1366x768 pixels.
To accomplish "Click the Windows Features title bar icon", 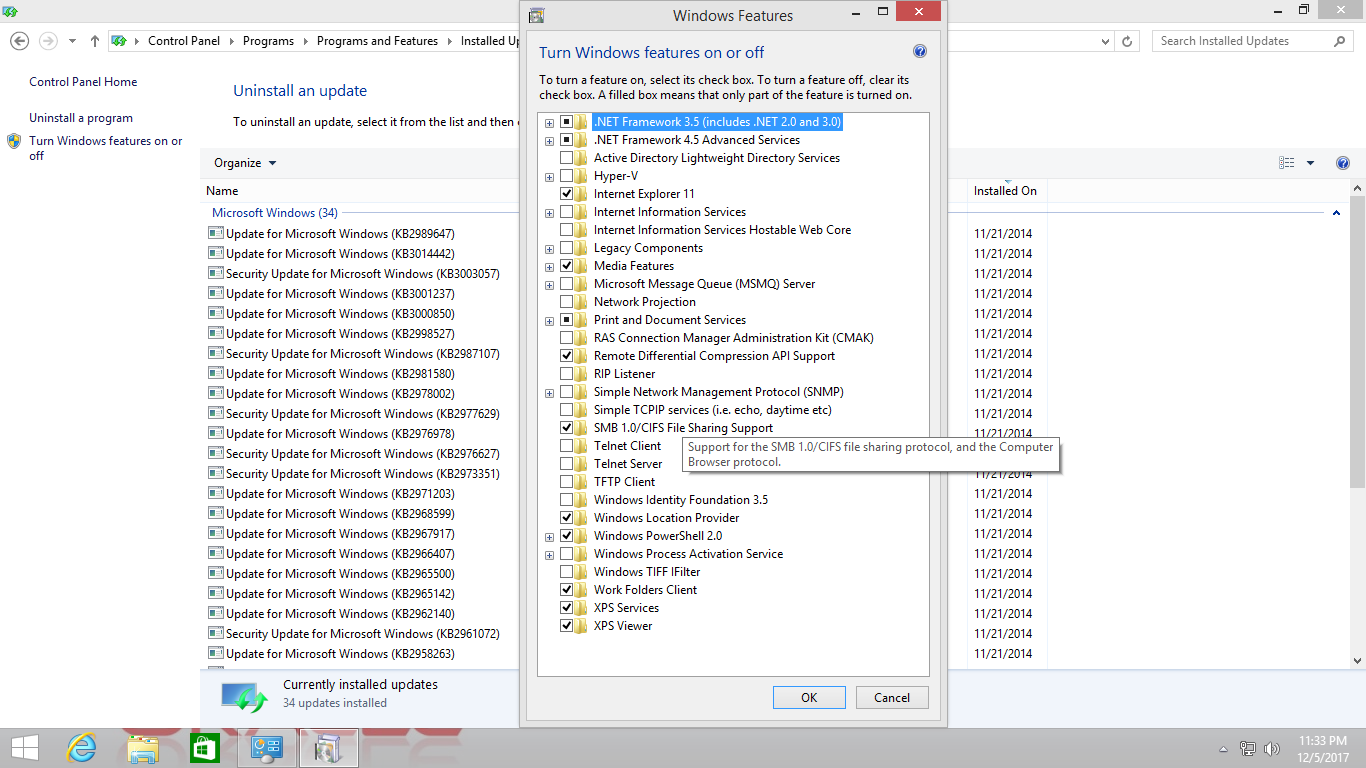I will pos(537,15).
